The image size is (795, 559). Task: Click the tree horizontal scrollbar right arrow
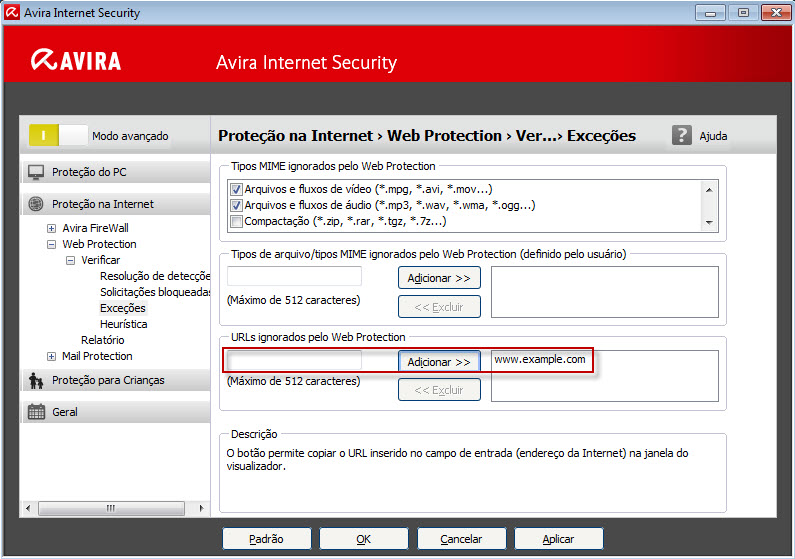[201, 508]
